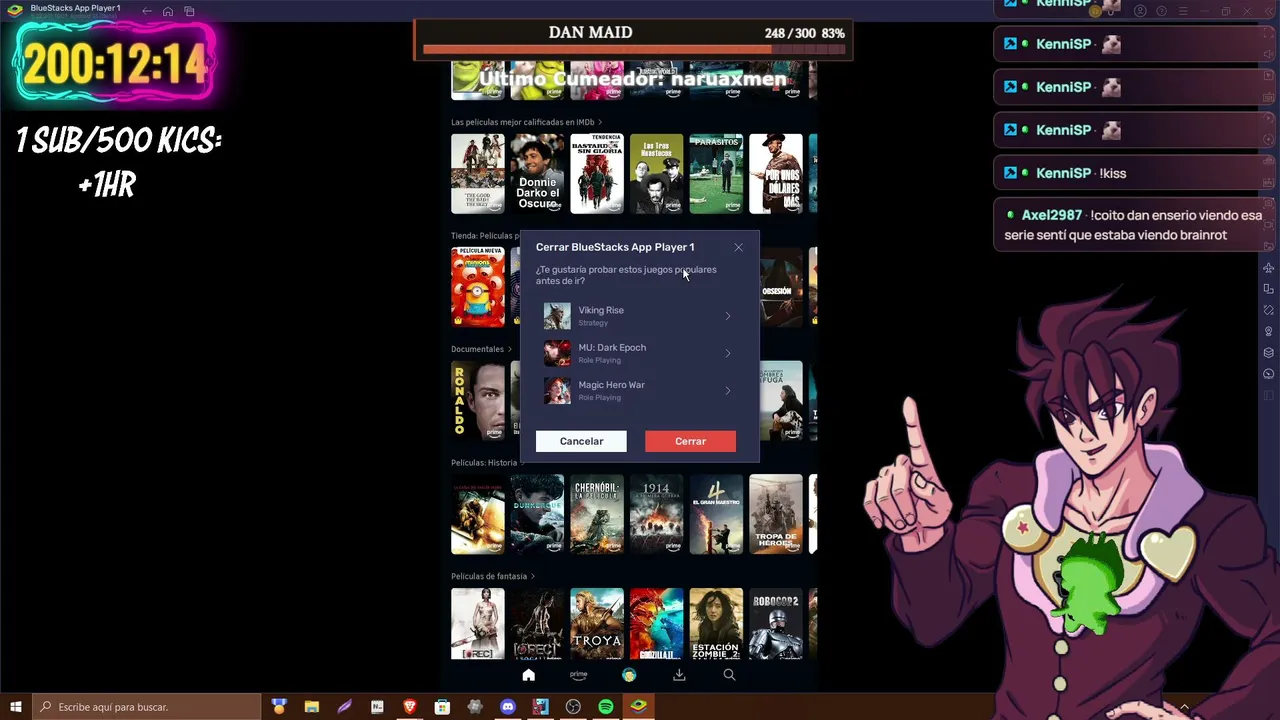Click Cancelar to keep BlueStacks open
This screenshot has height=720, width=1280.
581,441
